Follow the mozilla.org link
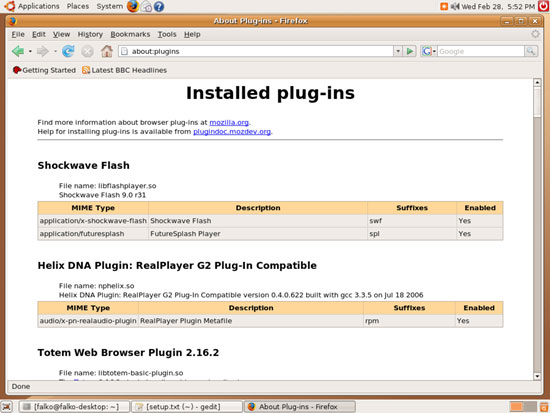Viewport: 550px width, 413px height. tap(229, 122)
